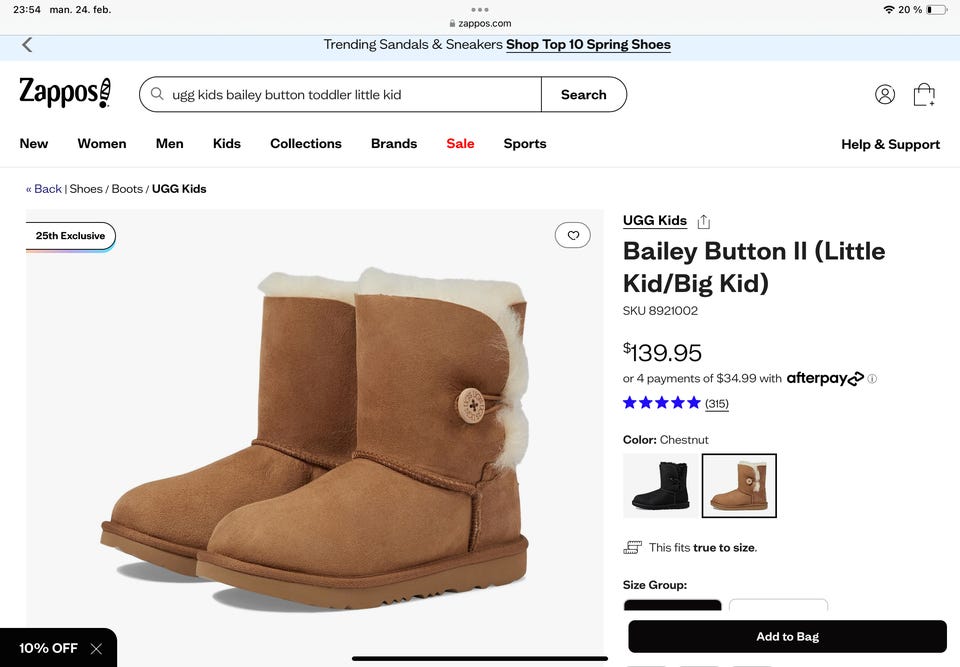Click Add to Bag

tap(787, 636)
